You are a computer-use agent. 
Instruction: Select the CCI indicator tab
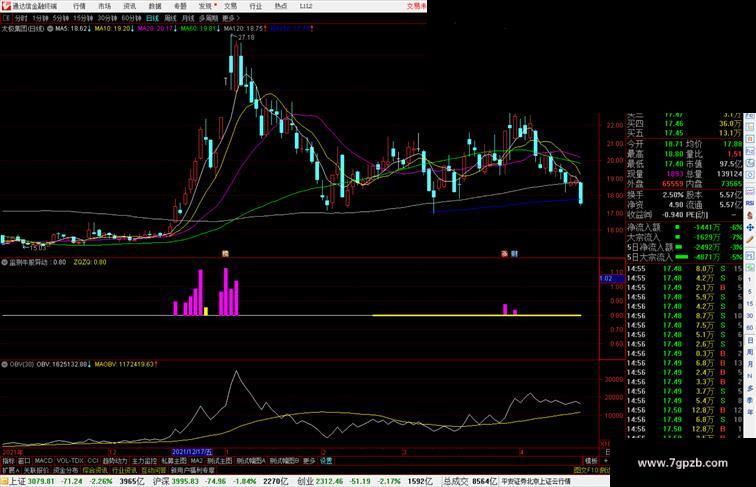coord(93,461)
